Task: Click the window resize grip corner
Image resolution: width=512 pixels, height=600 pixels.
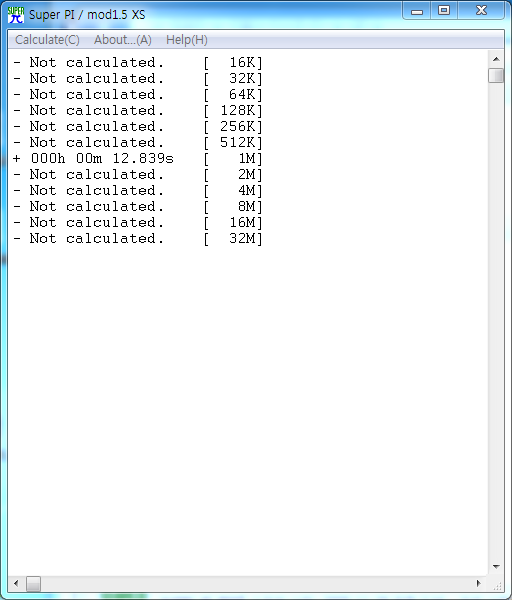Action: 497,585
